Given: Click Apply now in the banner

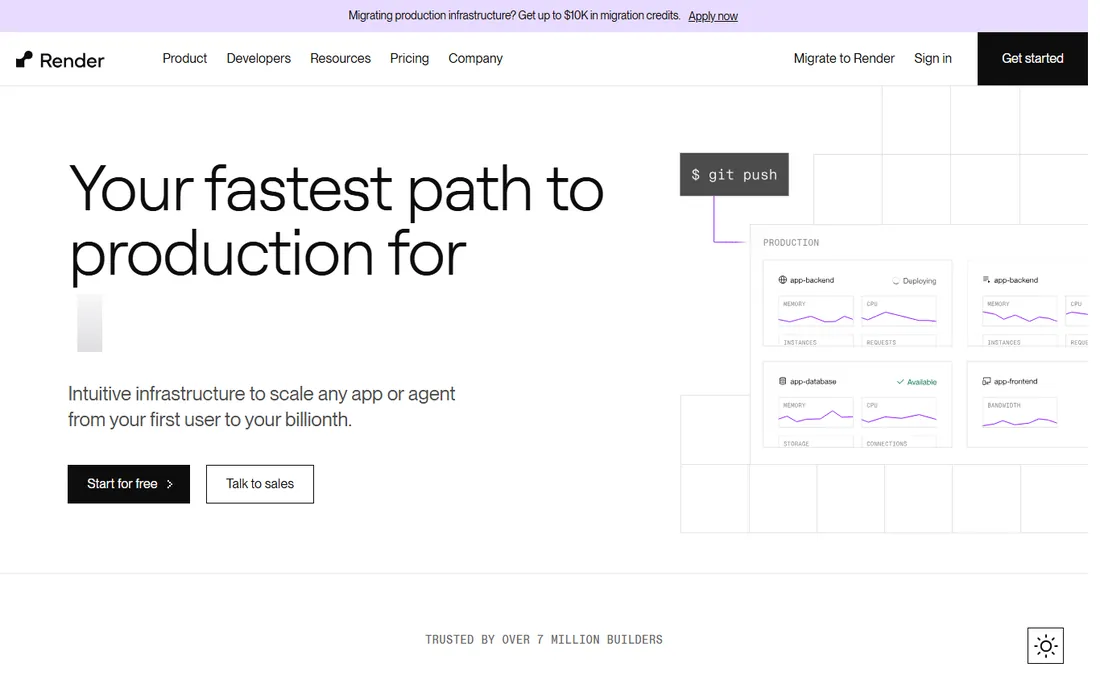Looking at the screenshot, I should [x=713, y=16].
